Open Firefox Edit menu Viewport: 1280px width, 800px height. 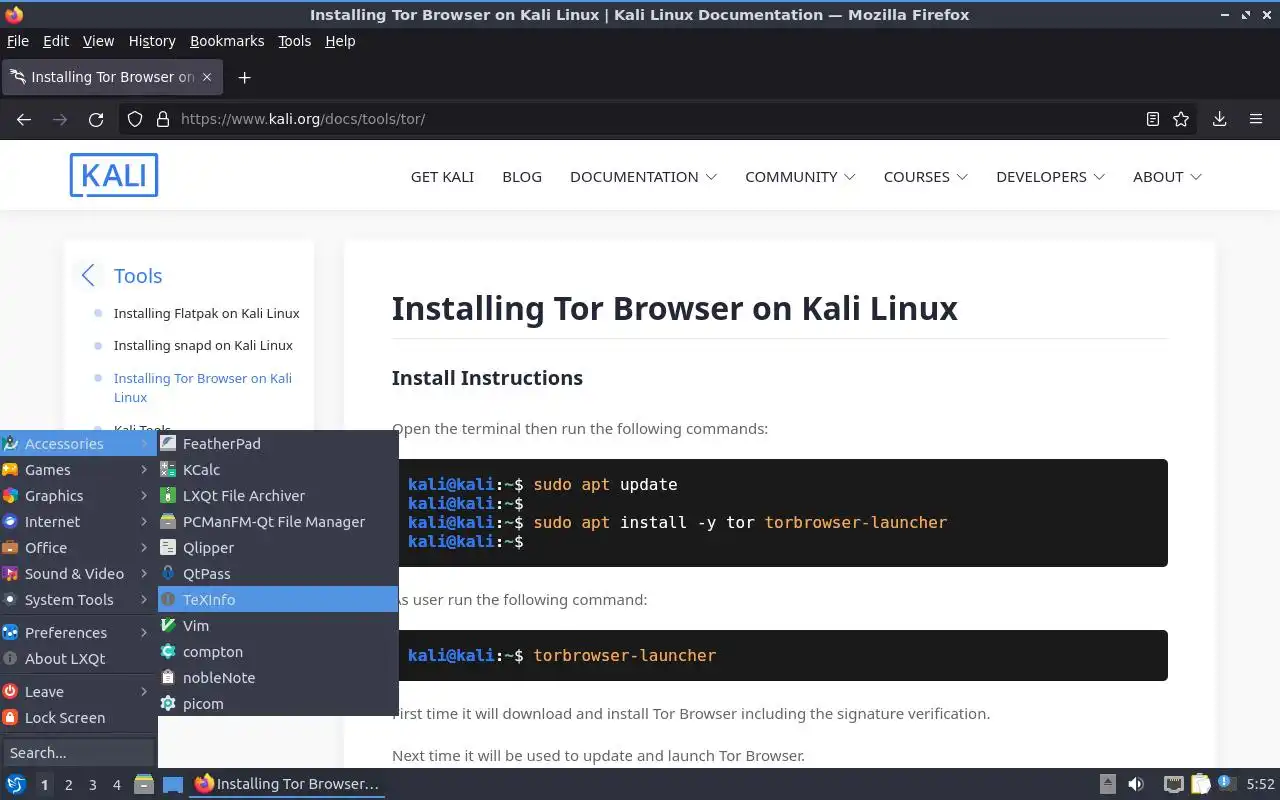tap(56, 41)
